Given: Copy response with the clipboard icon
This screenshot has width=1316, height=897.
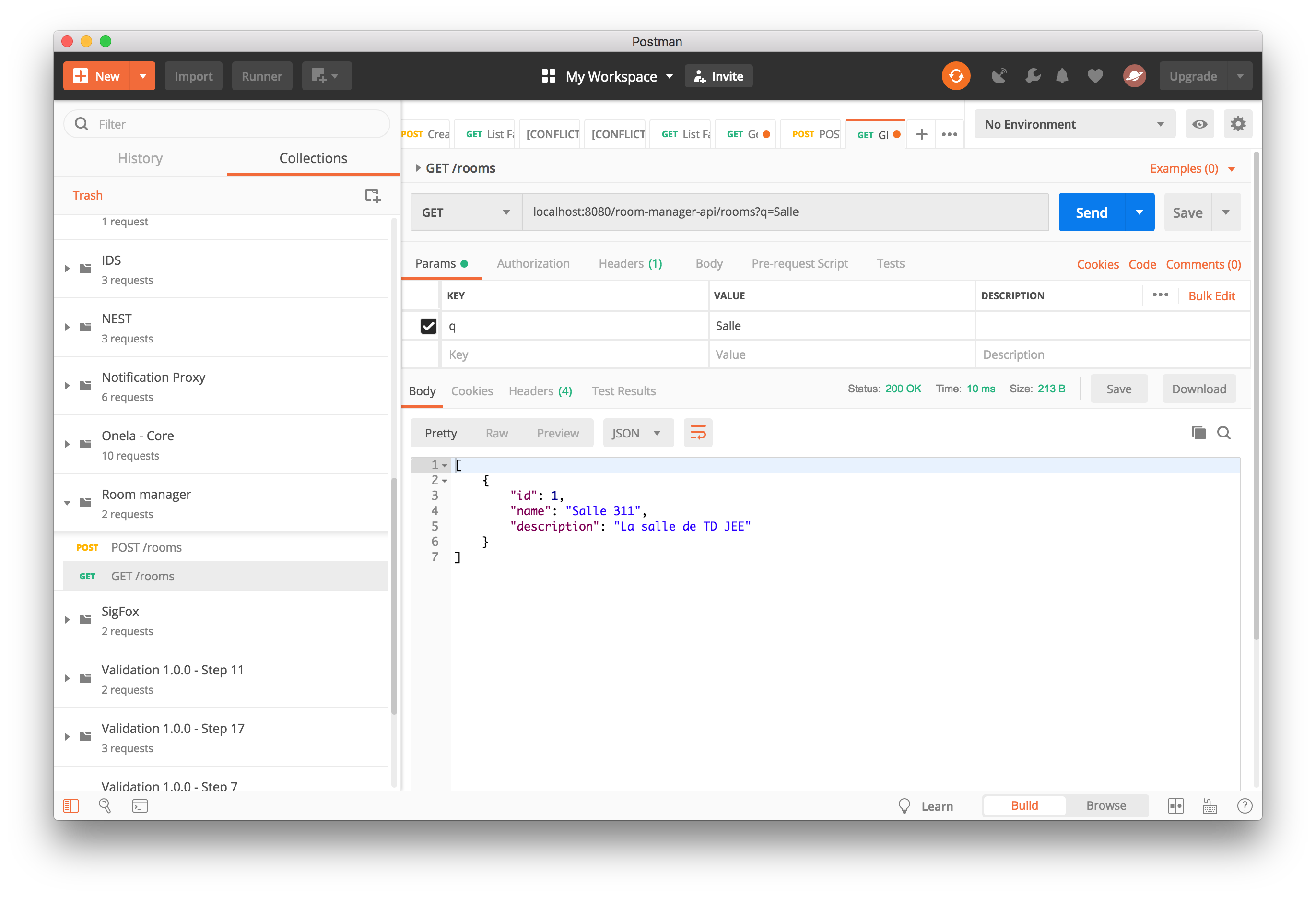Looking at the screenshot, I should pyautogui.click(x=1198, y=433).
